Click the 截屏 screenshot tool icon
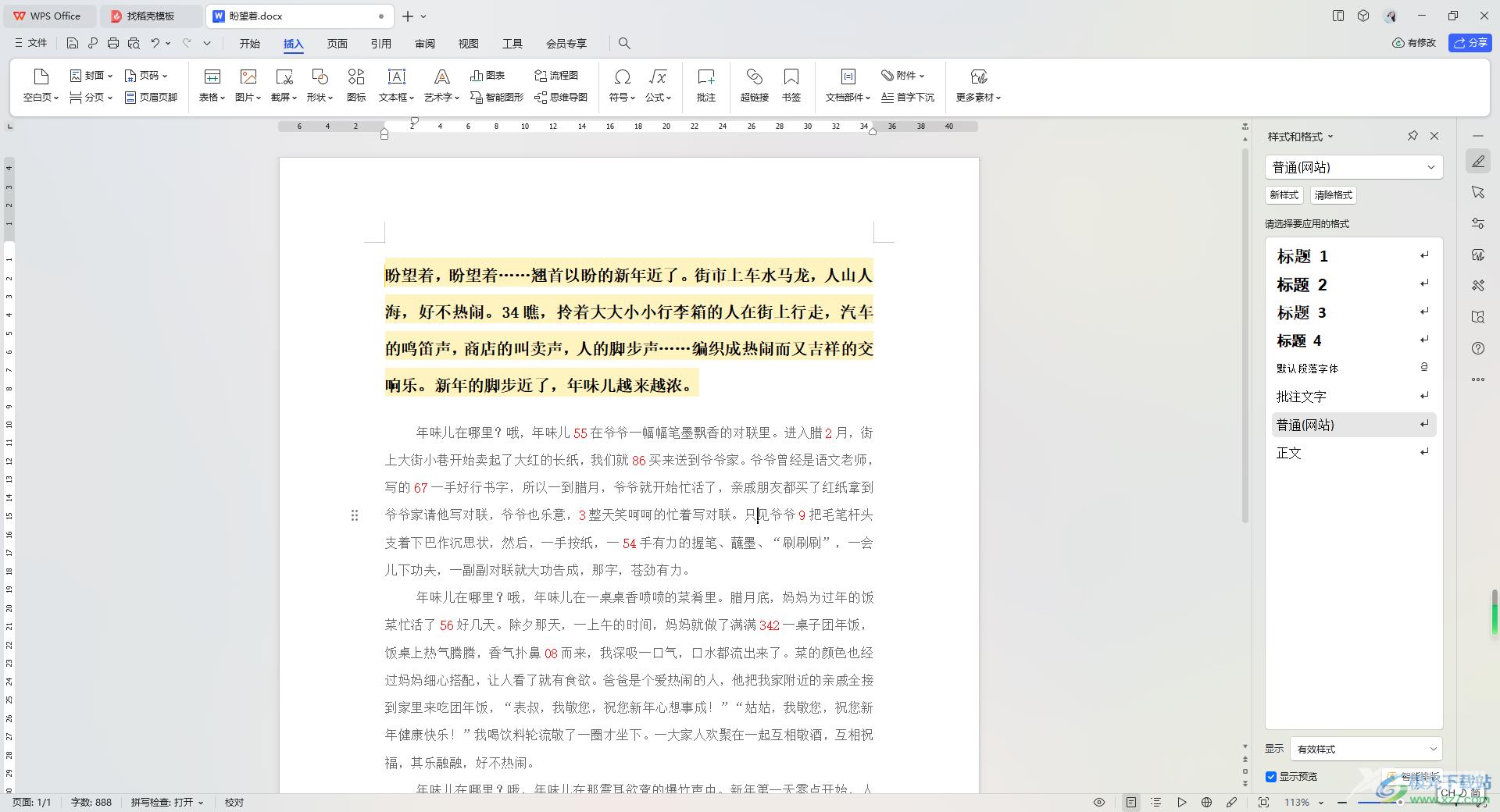The height and width of the screenshot is (812, 1500). coord(284,77)
